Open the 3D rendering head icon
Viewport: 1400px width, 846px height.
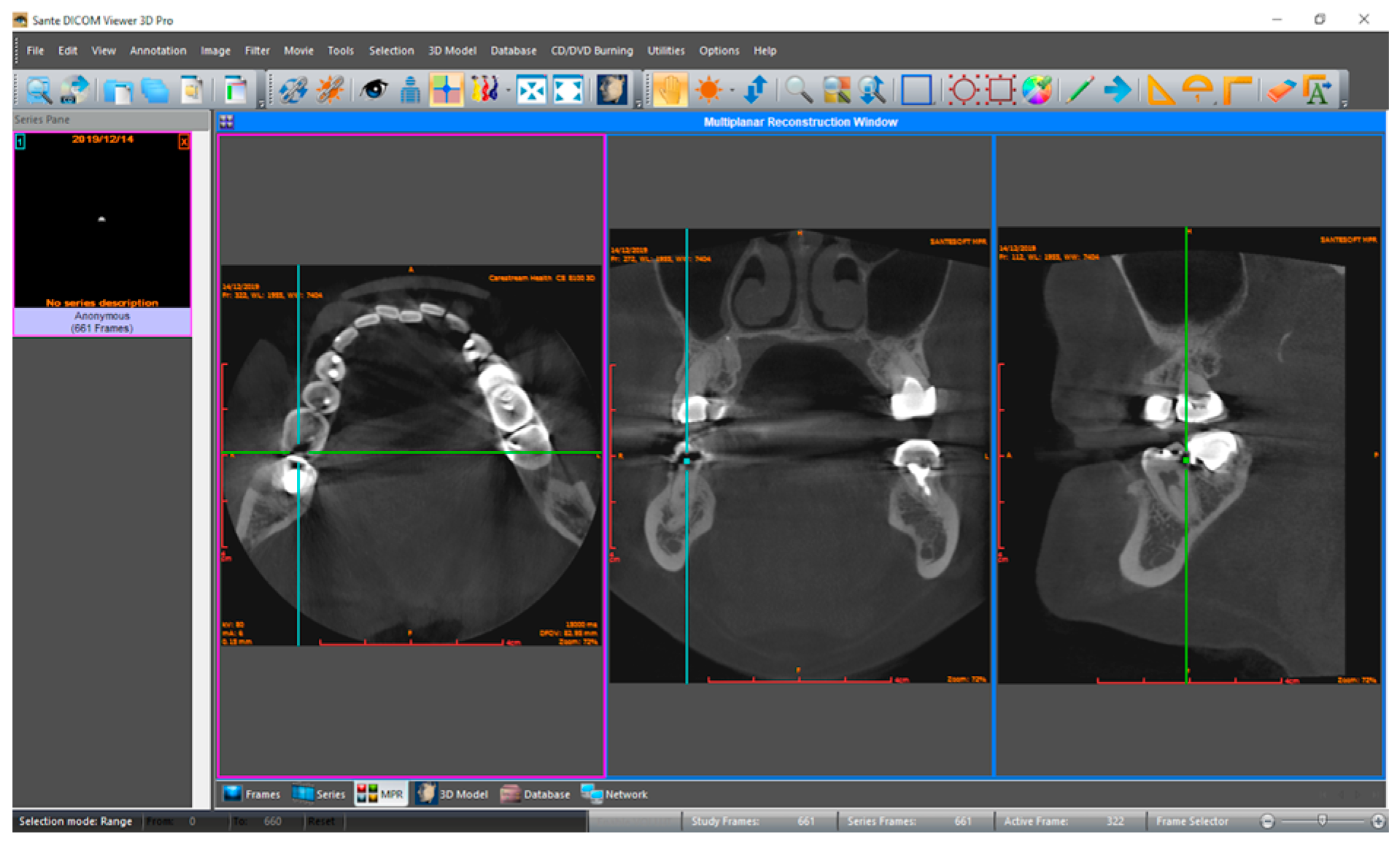(611, 89)
